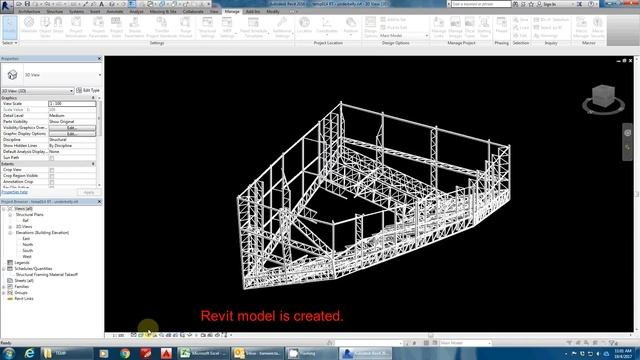Open Structural Settings
640x360 pixels.
(207, 27)
